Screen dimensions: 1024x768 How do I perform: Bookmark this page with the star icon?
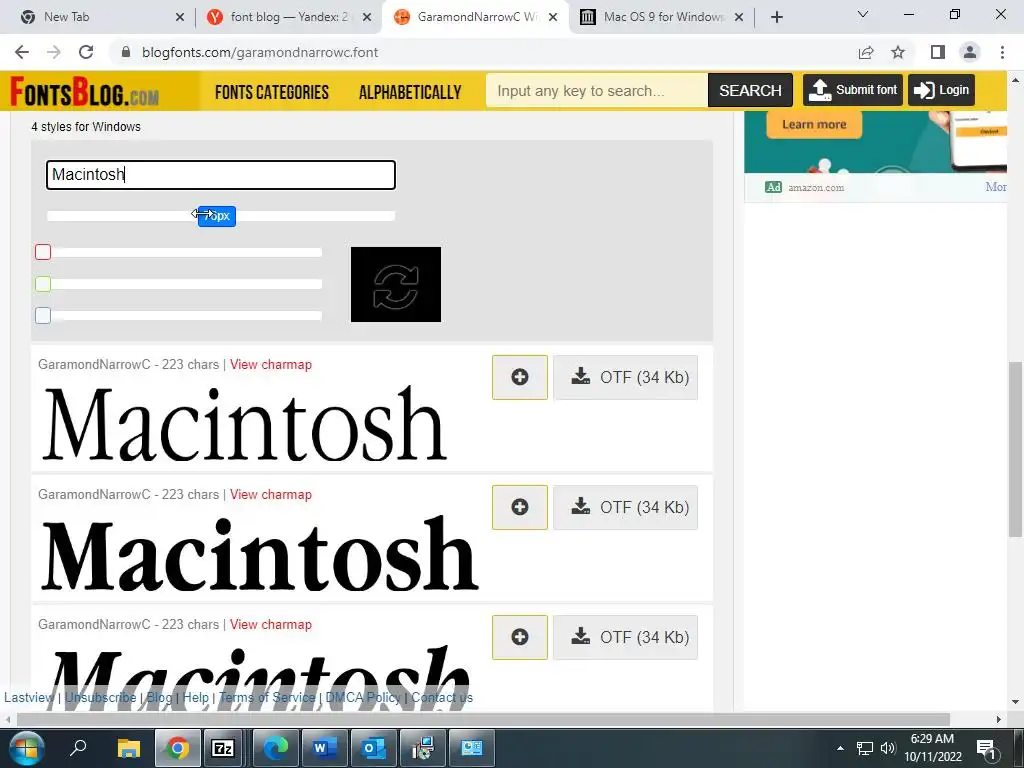click(x=898, y=52)
